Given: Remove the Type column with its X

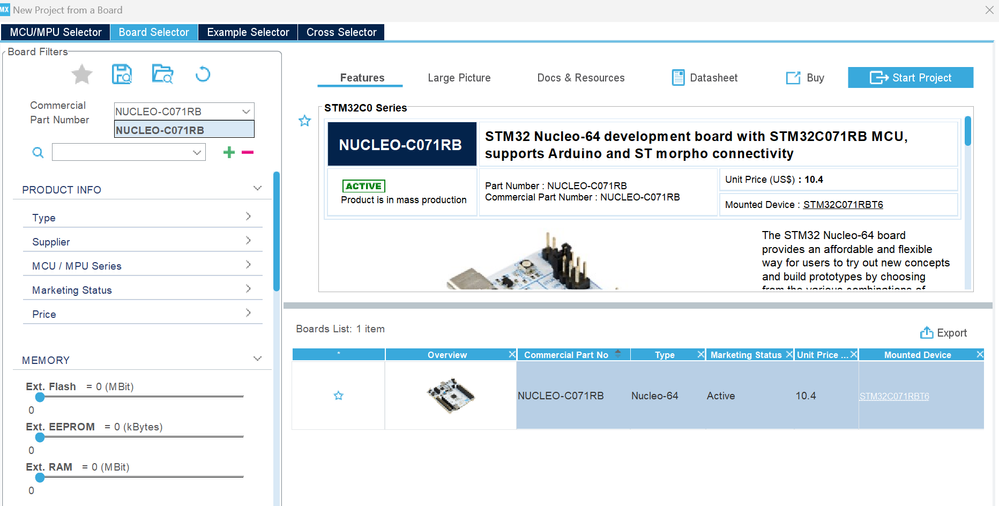Looking at the screenshot, I should point(701,354).
